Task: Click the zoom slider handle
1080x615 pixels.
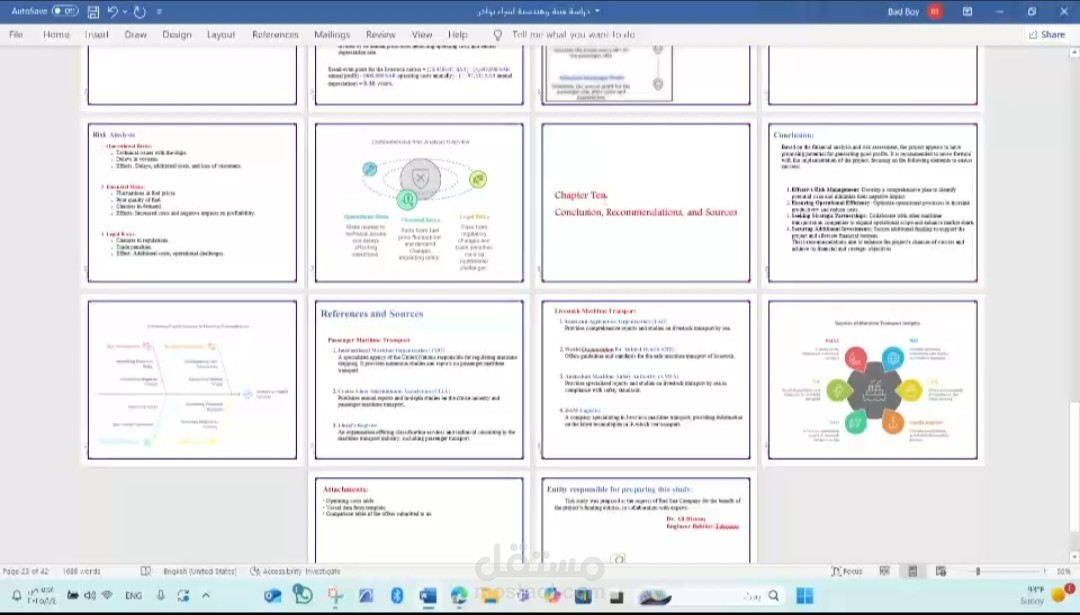Action: click(977, 571)
